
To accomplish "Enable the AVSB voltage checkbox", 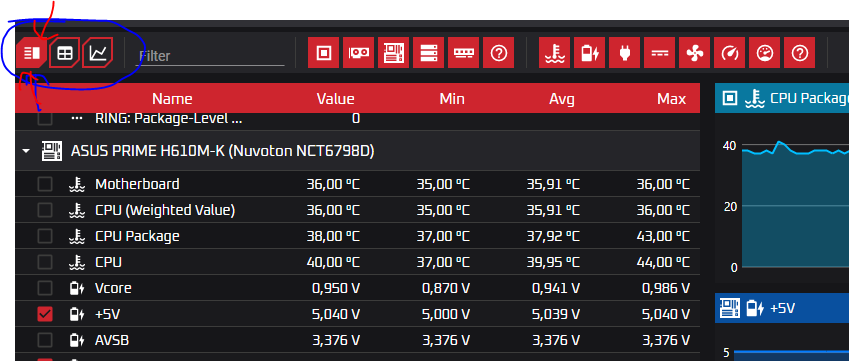I will coord(45,340).
